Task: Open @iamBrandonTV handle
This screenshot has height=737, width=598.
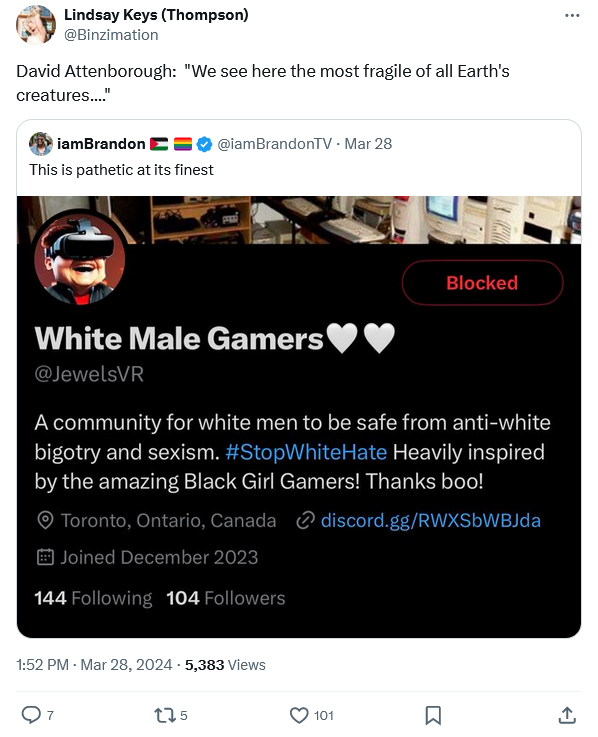Action: (275, 144)
